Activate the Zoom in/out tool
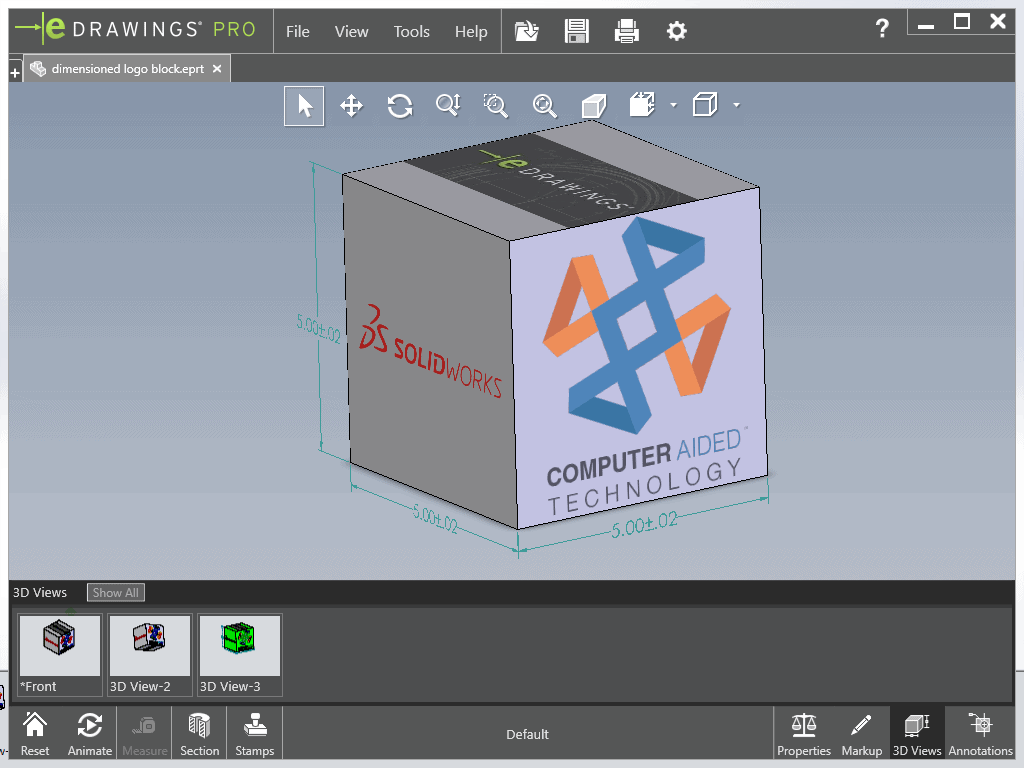 tap(448, 105)
